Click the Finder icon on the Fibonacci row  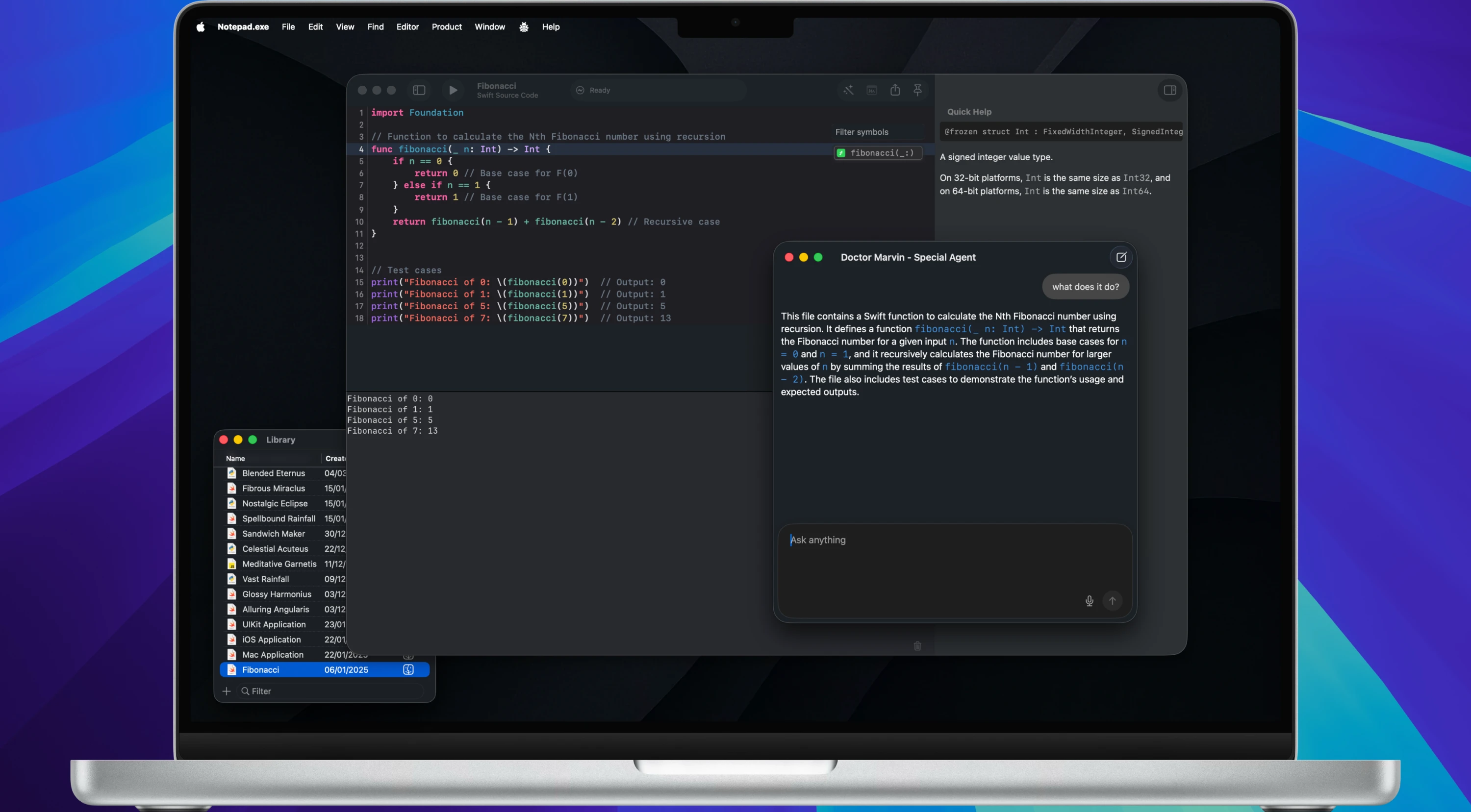[408, 670]
